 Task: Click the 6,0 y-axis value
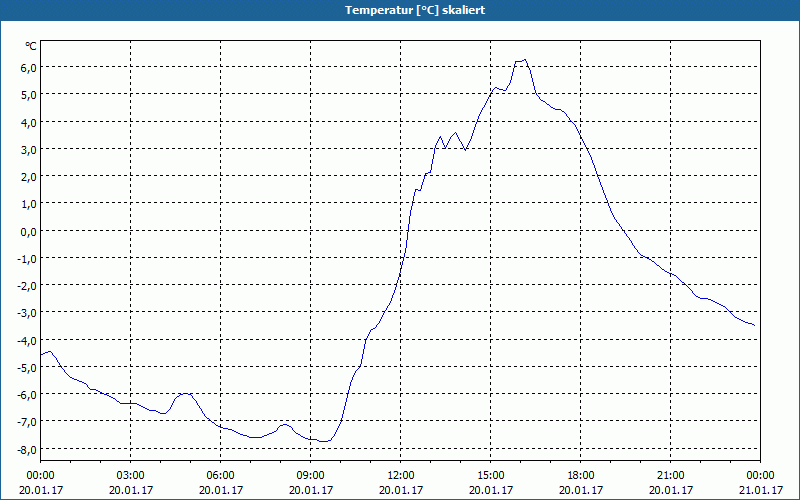pyautogui.click(x=29, y=67)
